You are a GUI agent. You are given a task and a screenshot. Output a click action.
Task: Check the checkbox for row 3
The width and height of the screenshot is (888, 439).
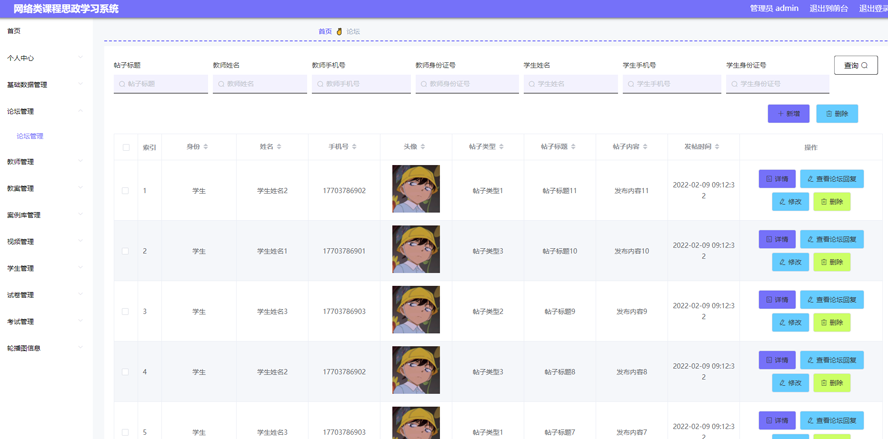[x=126, y=312]
